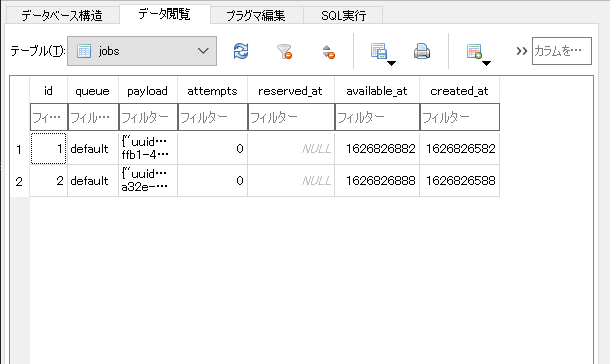
Task: Open the プラグマ編集 tab
Action: click(x=256, y=16)
